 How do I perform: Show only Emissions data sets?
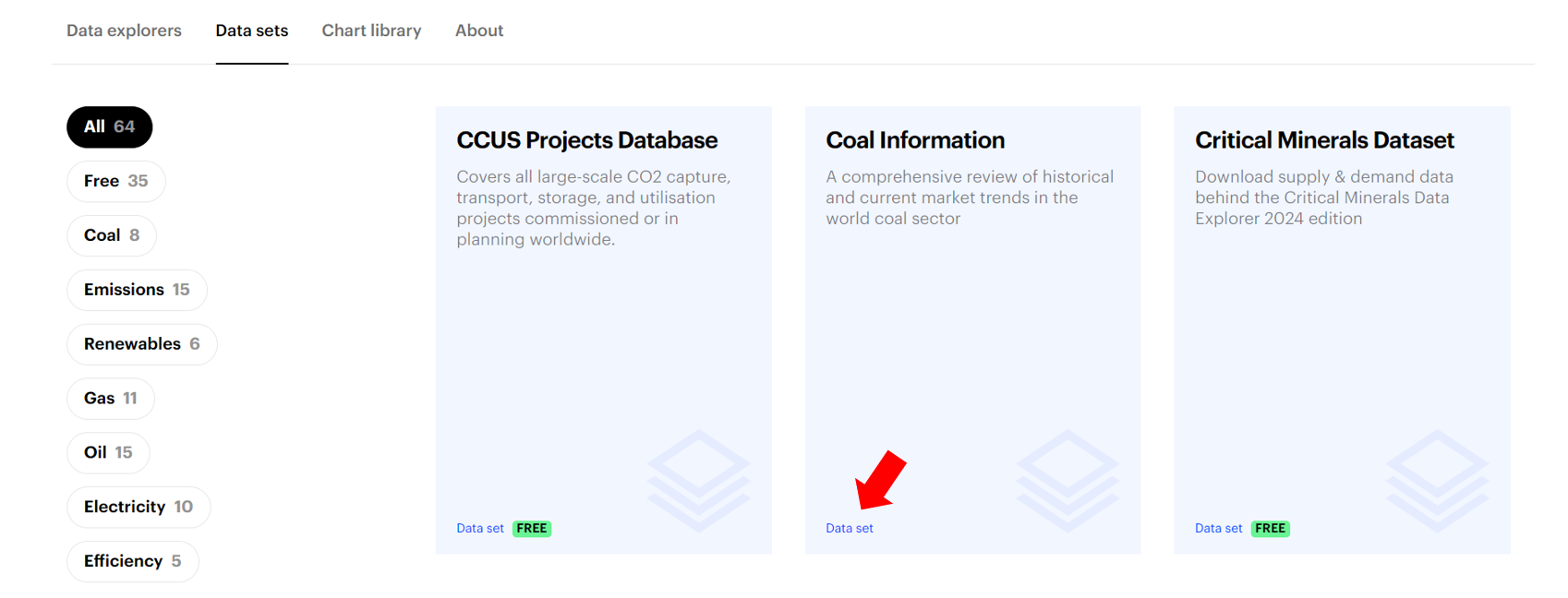(137, 290)
